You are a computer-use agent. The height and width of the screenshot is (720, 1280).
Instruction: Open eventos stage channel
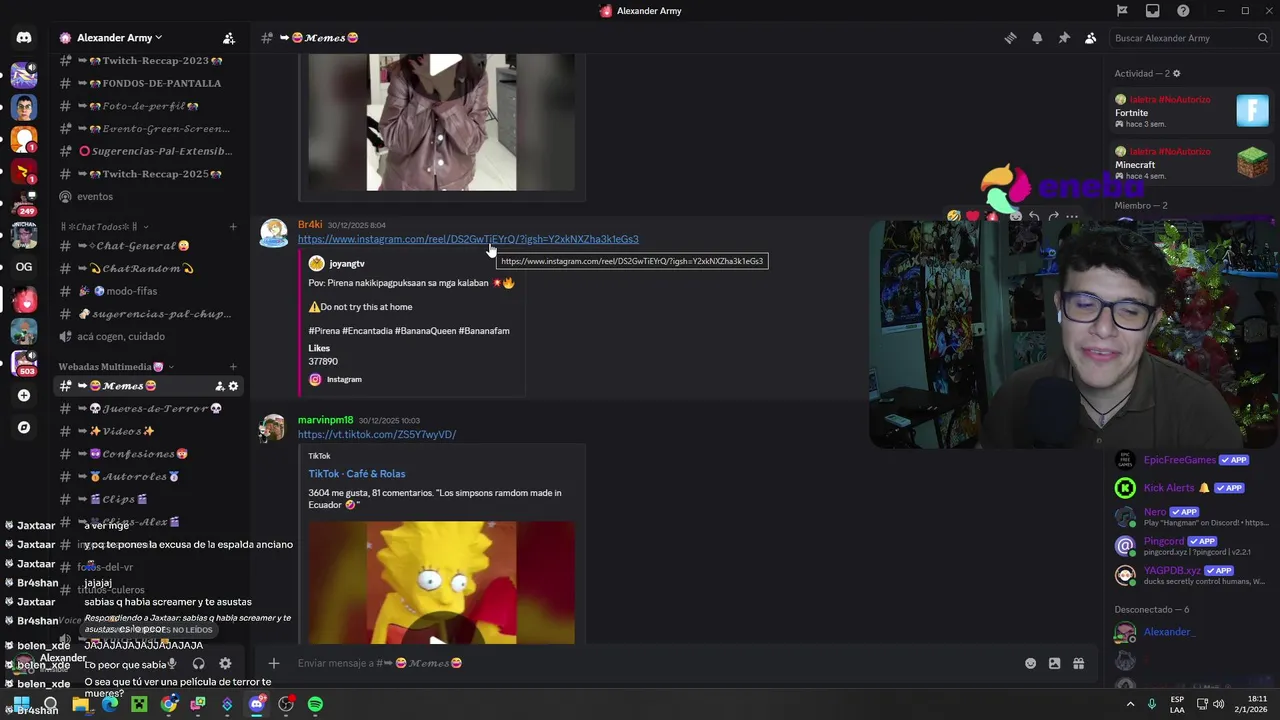[x=148, y=196]
